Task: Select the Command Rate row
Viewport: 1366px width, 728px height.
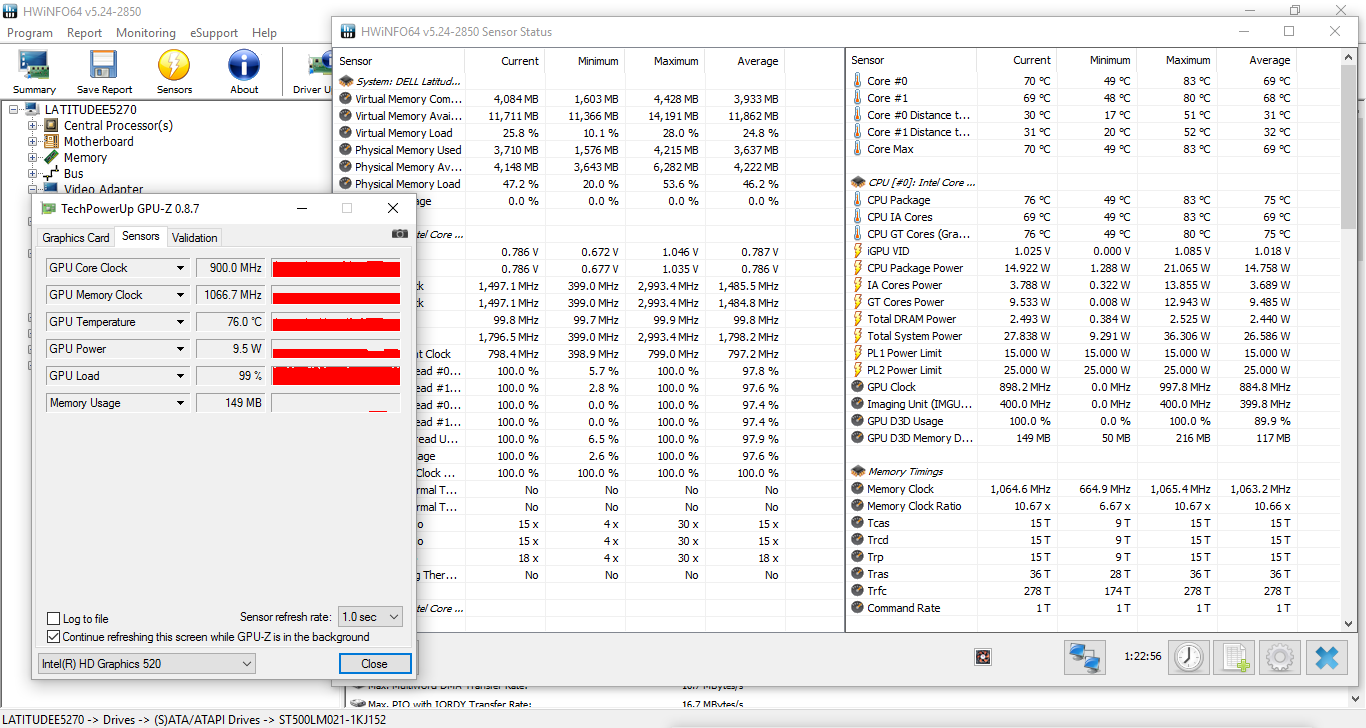Action: (1071, 608)
